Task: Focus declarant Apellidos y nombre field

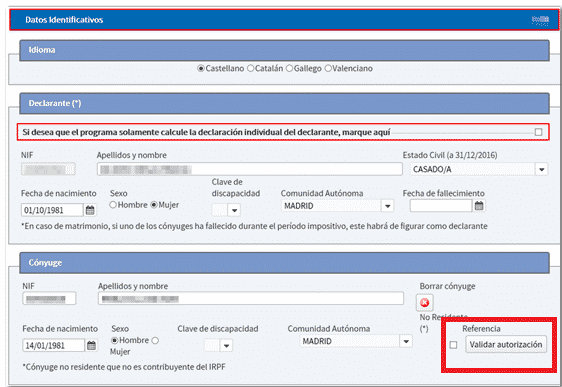Action: click(x=249, y=169)
